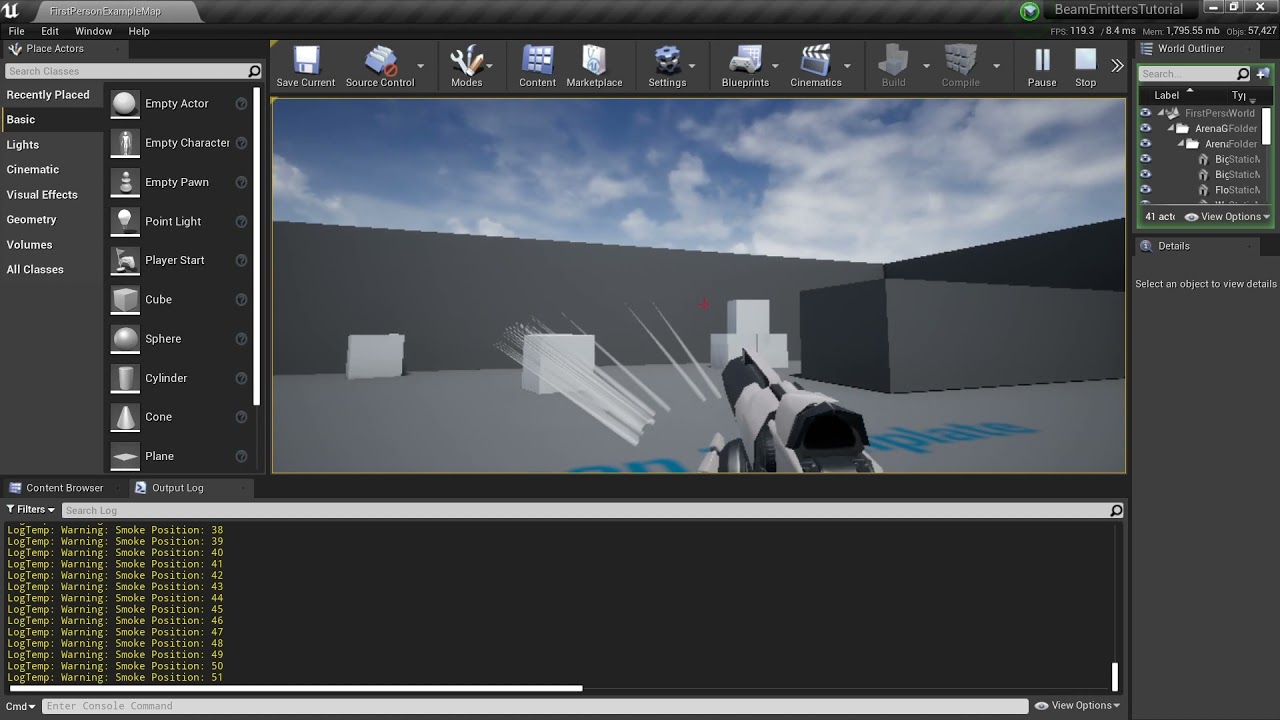
Task: Select the Empty Actor icon in Place Actors
Action: pos(125,104)
